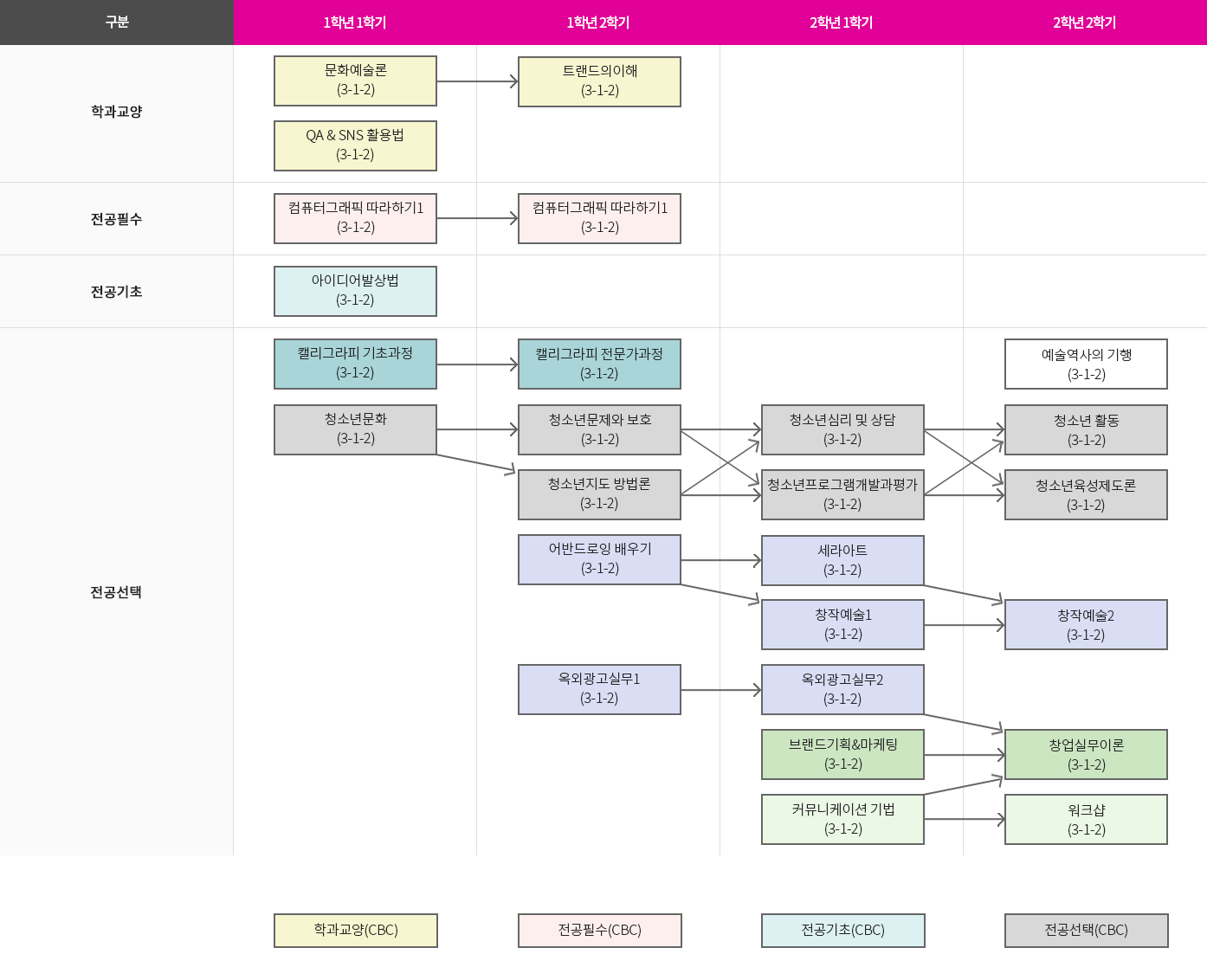Select the 2학년 1학기 column header
The width and height of the screenshot is (1207, 980).
[842, 23]
